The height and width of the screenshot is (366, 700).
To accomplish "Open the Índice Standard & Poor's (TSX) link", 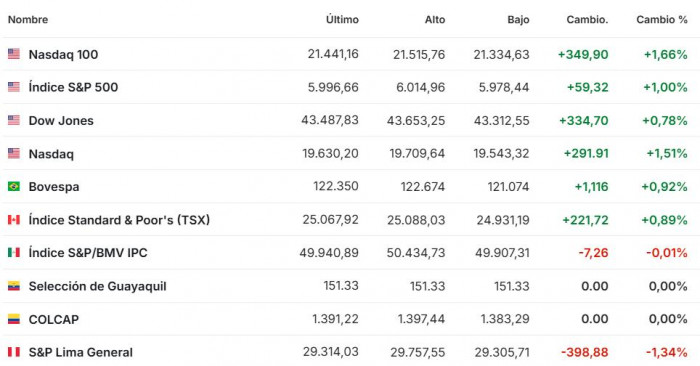I will pos(119,220).
